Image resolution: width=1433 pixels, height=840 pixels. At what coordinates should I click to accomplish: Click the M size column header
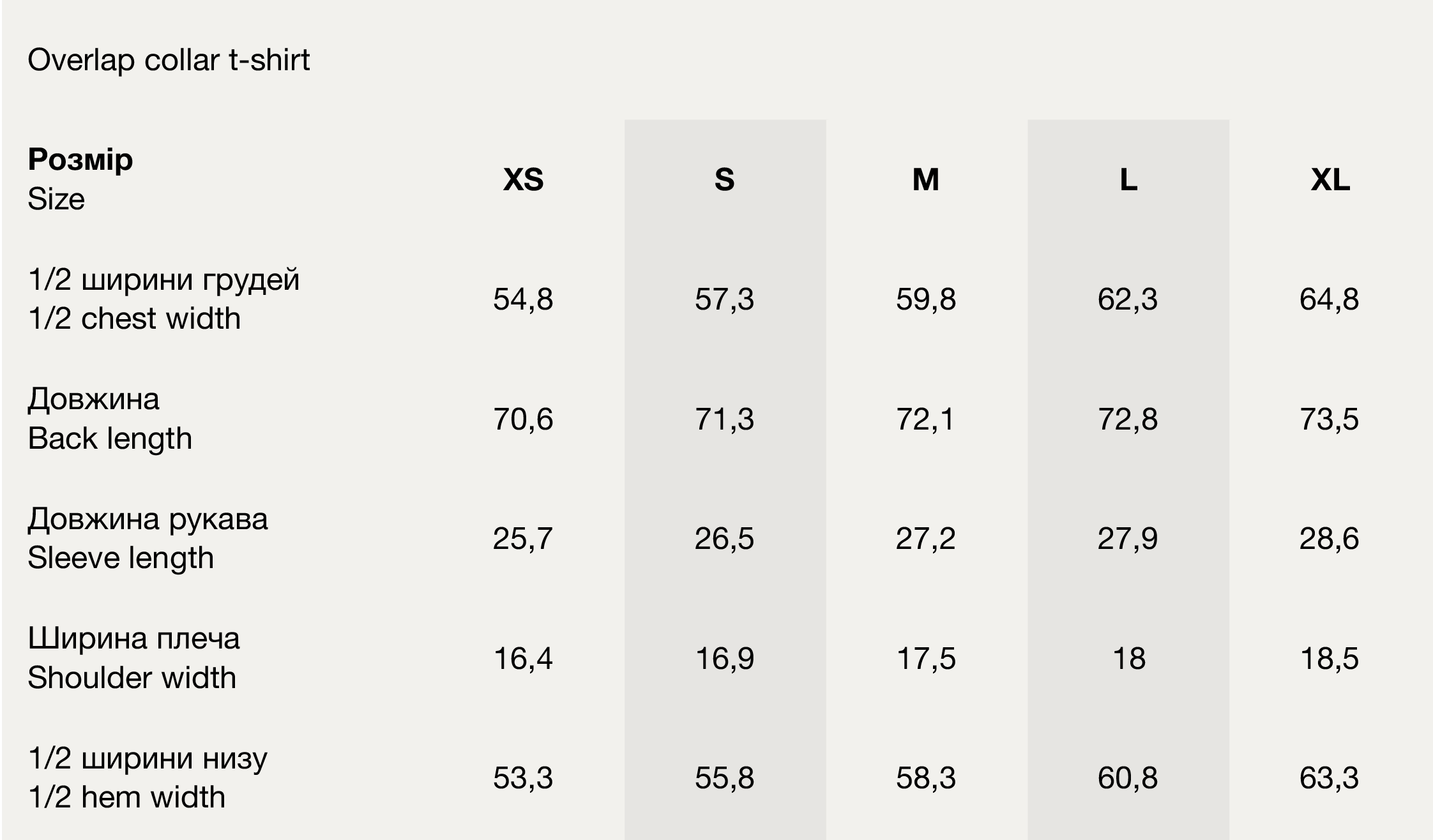[x=925, y=179]
